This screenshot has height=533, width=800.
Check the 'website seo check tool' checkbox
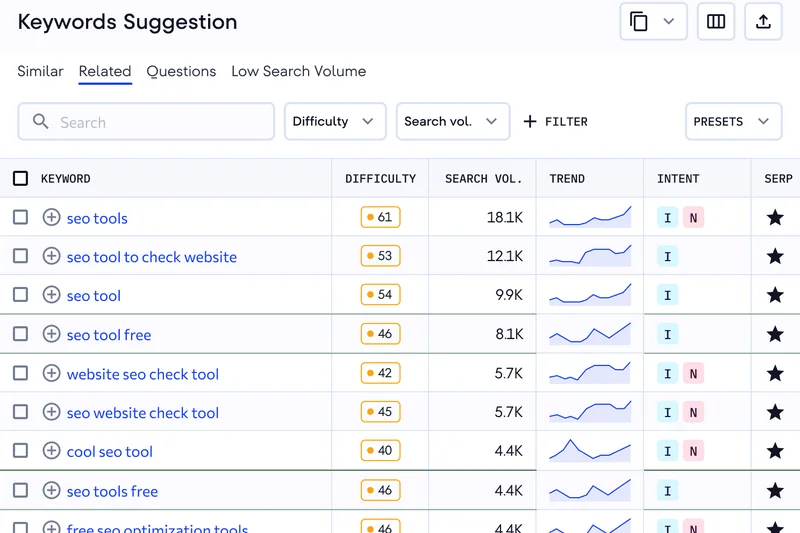20,373
